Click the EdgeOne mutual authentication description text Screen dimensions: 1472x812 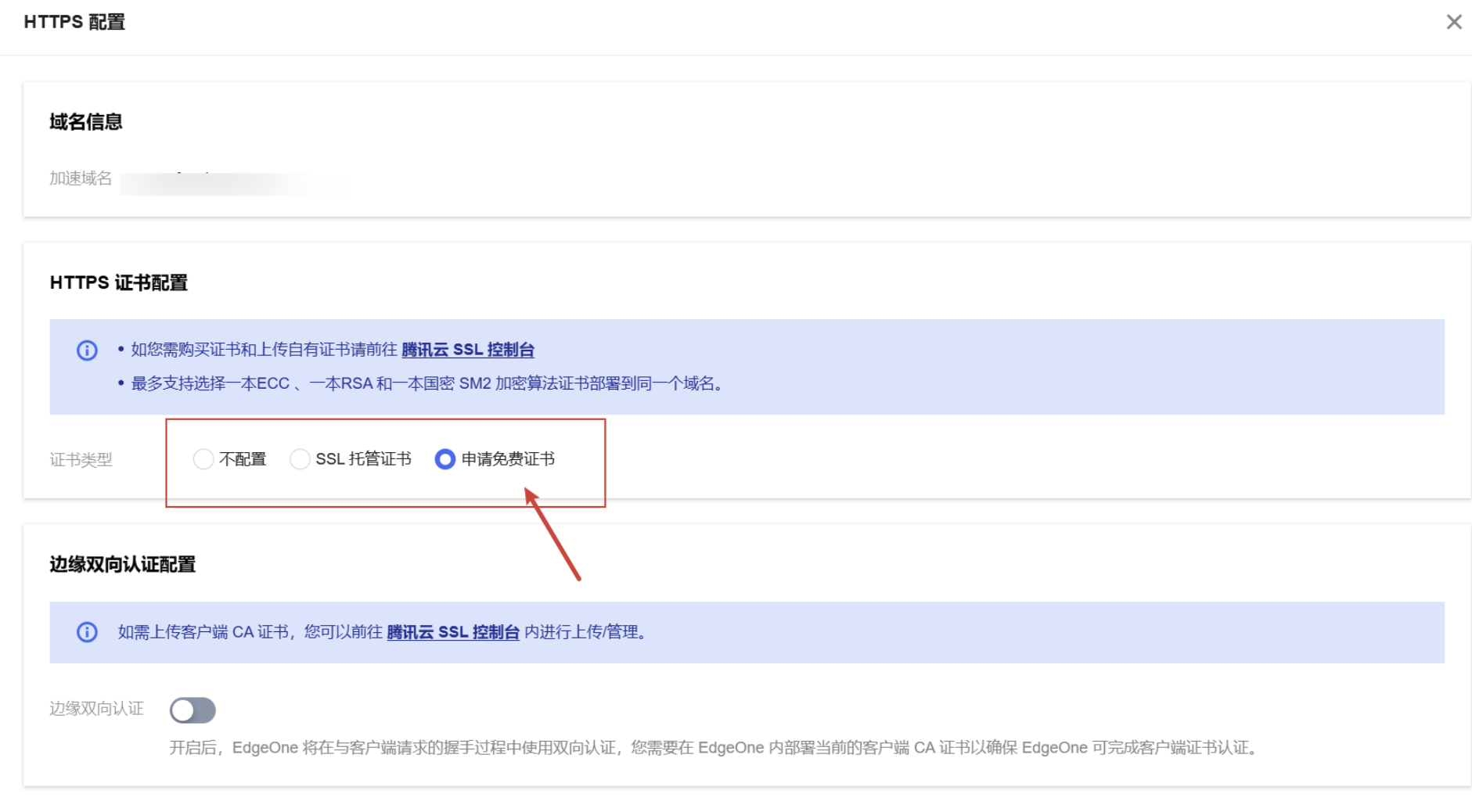point(713,748)
